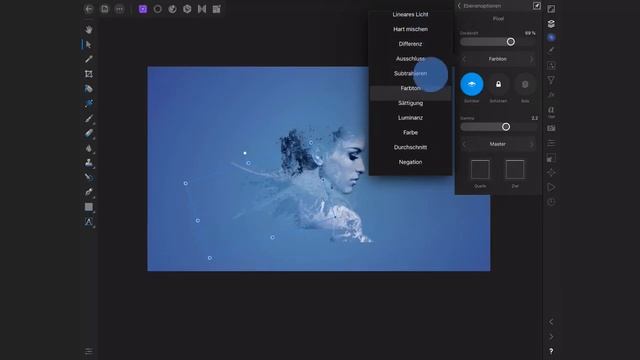Choose Negation blend mode
Viewport: 640px width, 360px height.
coord(410,162)
